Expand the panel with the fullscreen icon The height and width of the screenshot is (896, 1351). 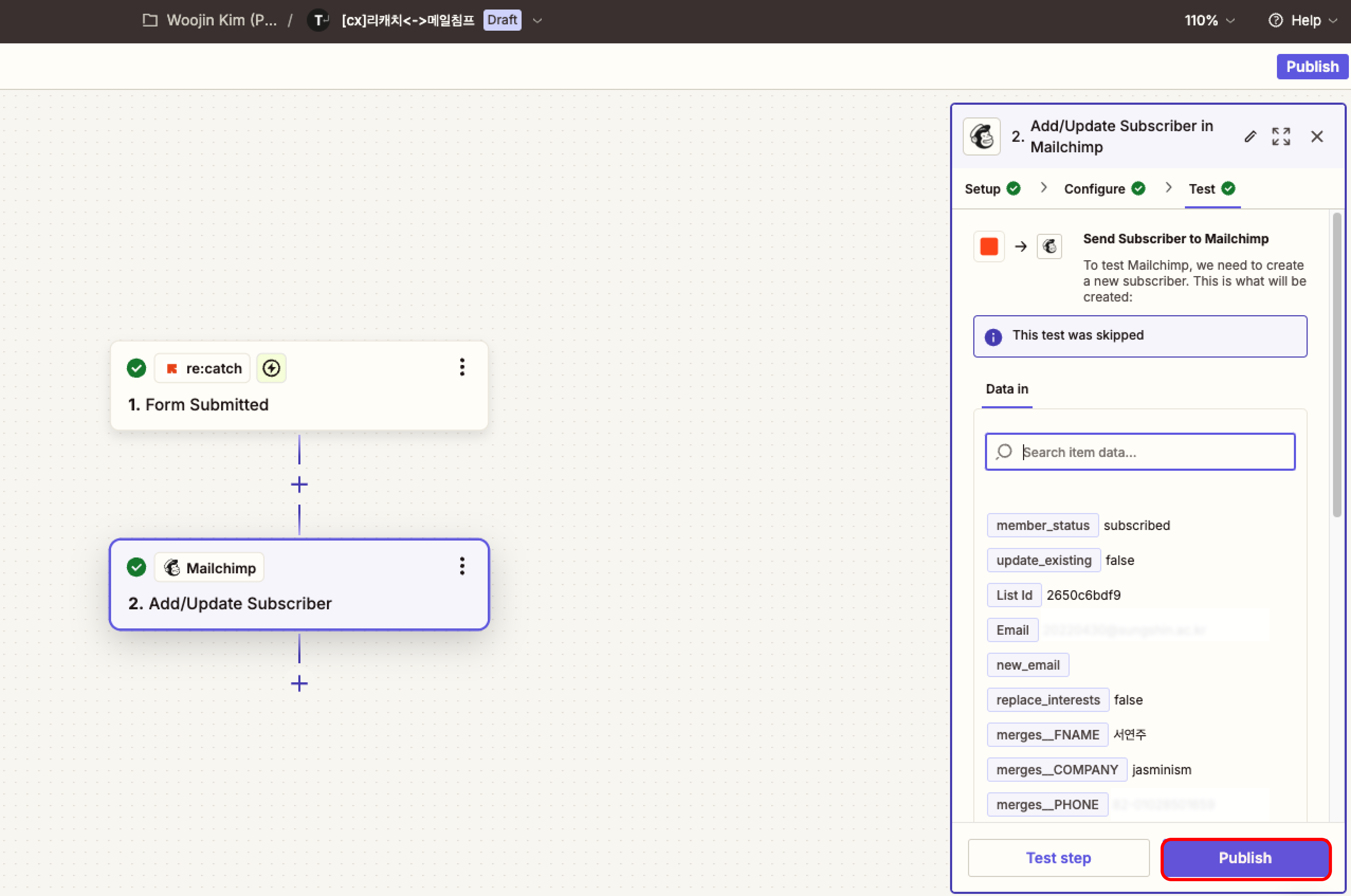coord(1281,136)
